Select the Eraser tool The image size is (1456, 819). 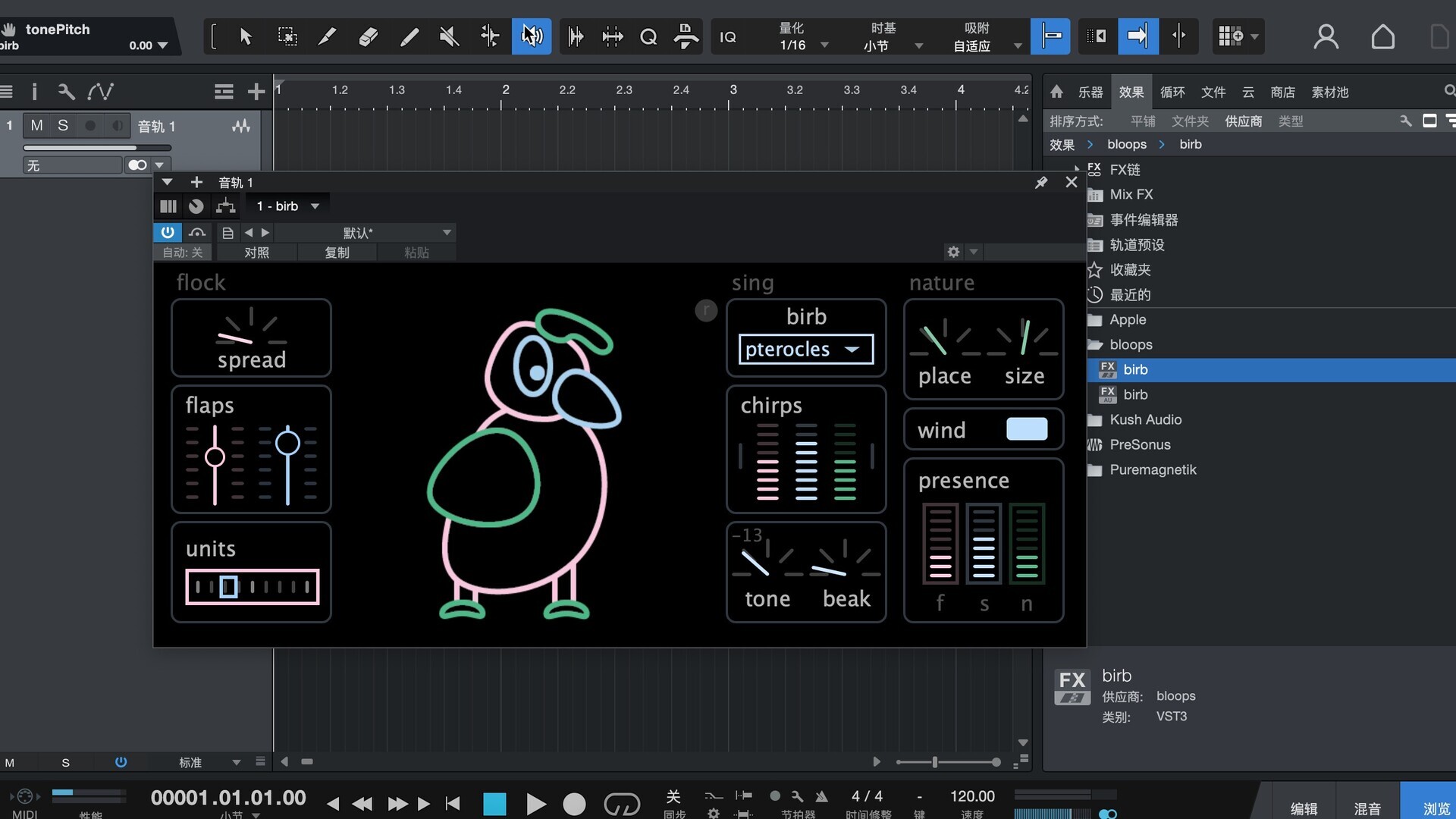369,36
